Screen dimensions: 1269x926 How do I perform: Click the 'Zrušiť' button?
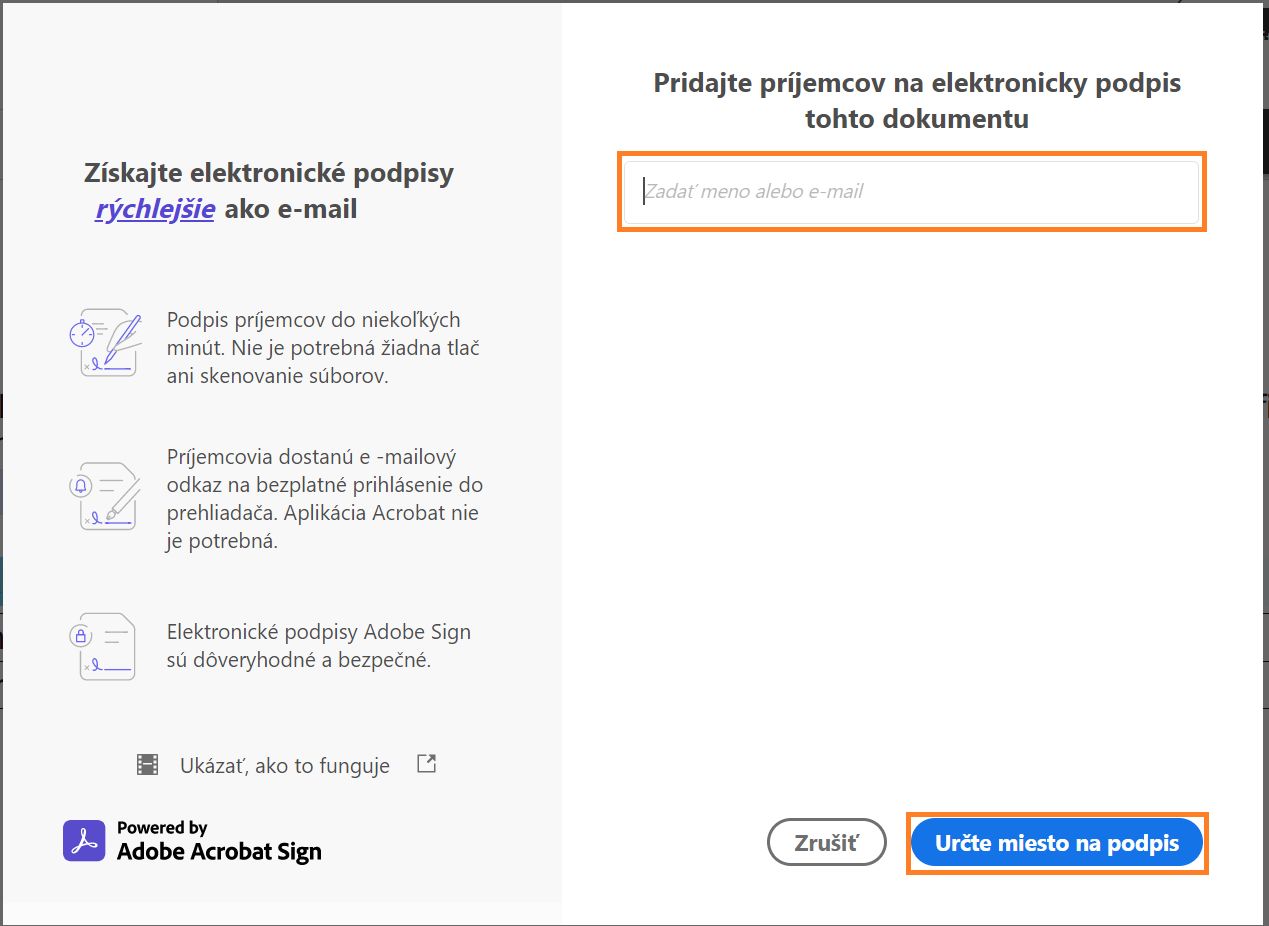tap(826, 842)
